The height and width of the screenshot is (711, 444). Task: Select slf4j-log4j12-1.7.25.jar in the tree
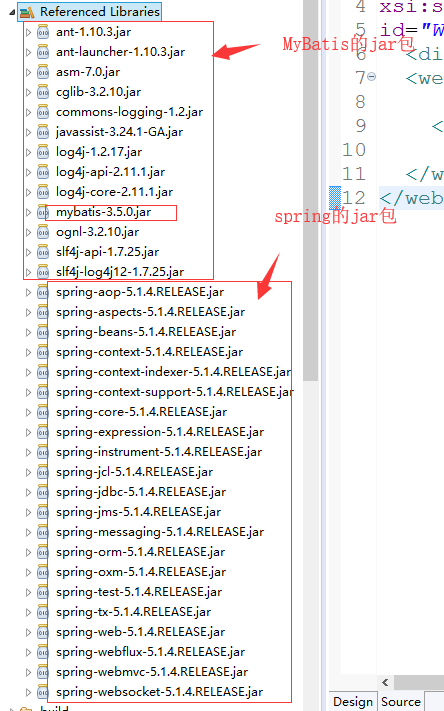(x=120, y=272)
